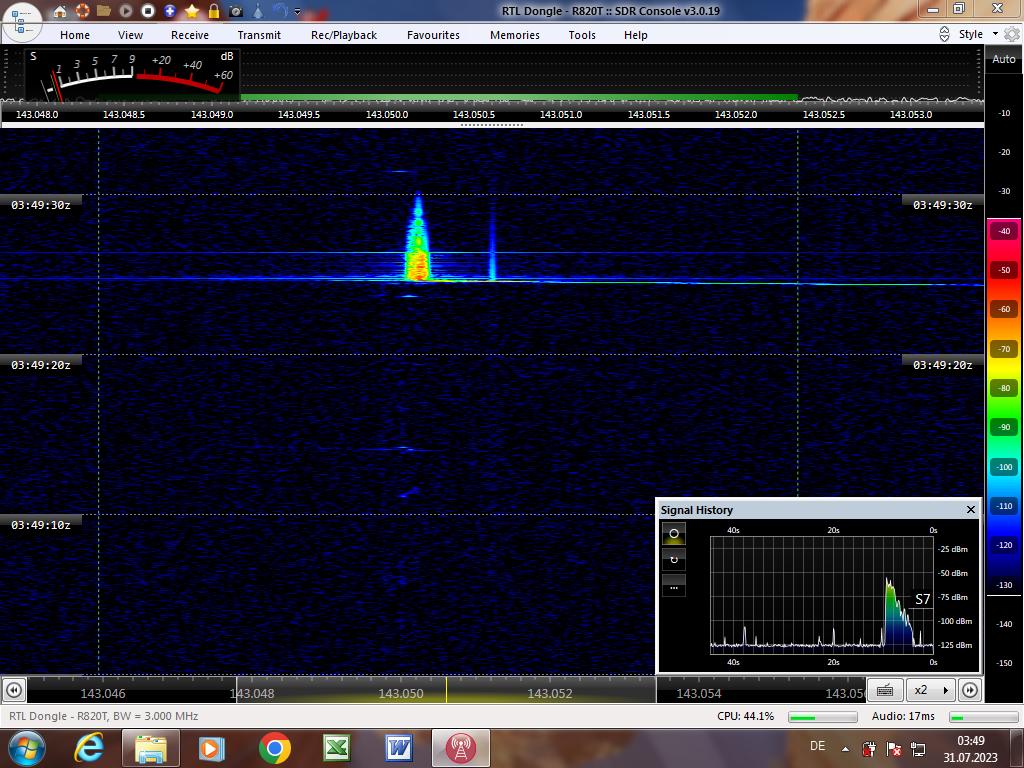Image resolution: width=1024 pixels, height=768 pixels.
Task: Click the Signal History graph area
Action: click(822, 595)
